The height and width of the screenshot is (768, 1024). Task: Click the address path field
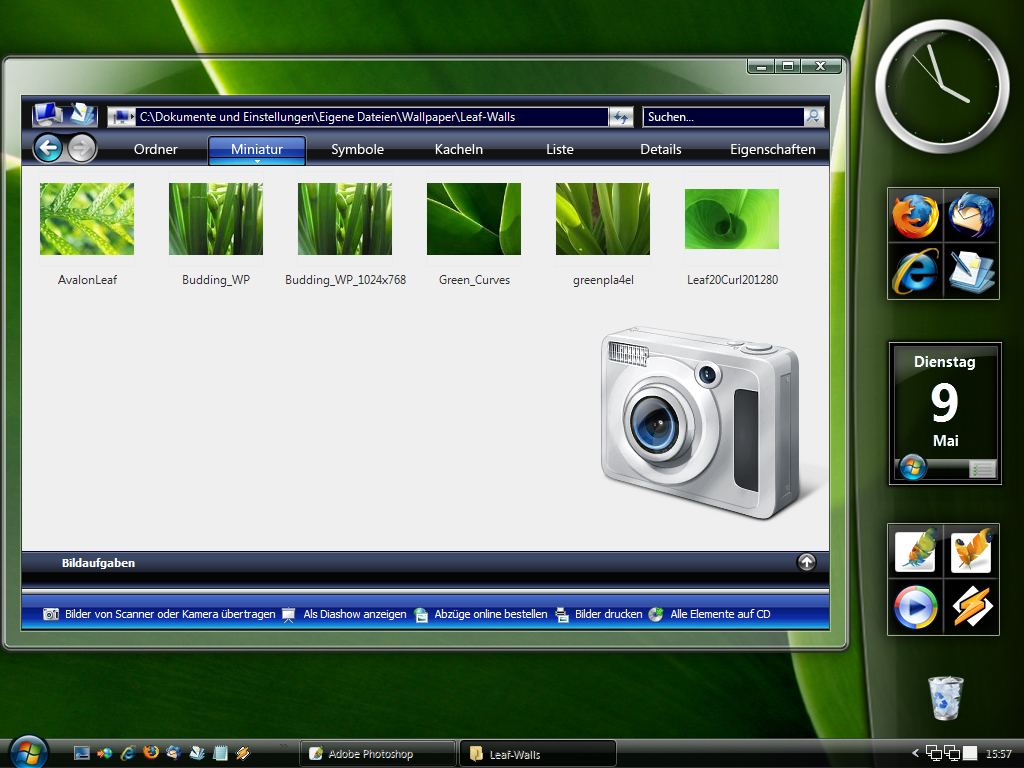pos(372,117)
